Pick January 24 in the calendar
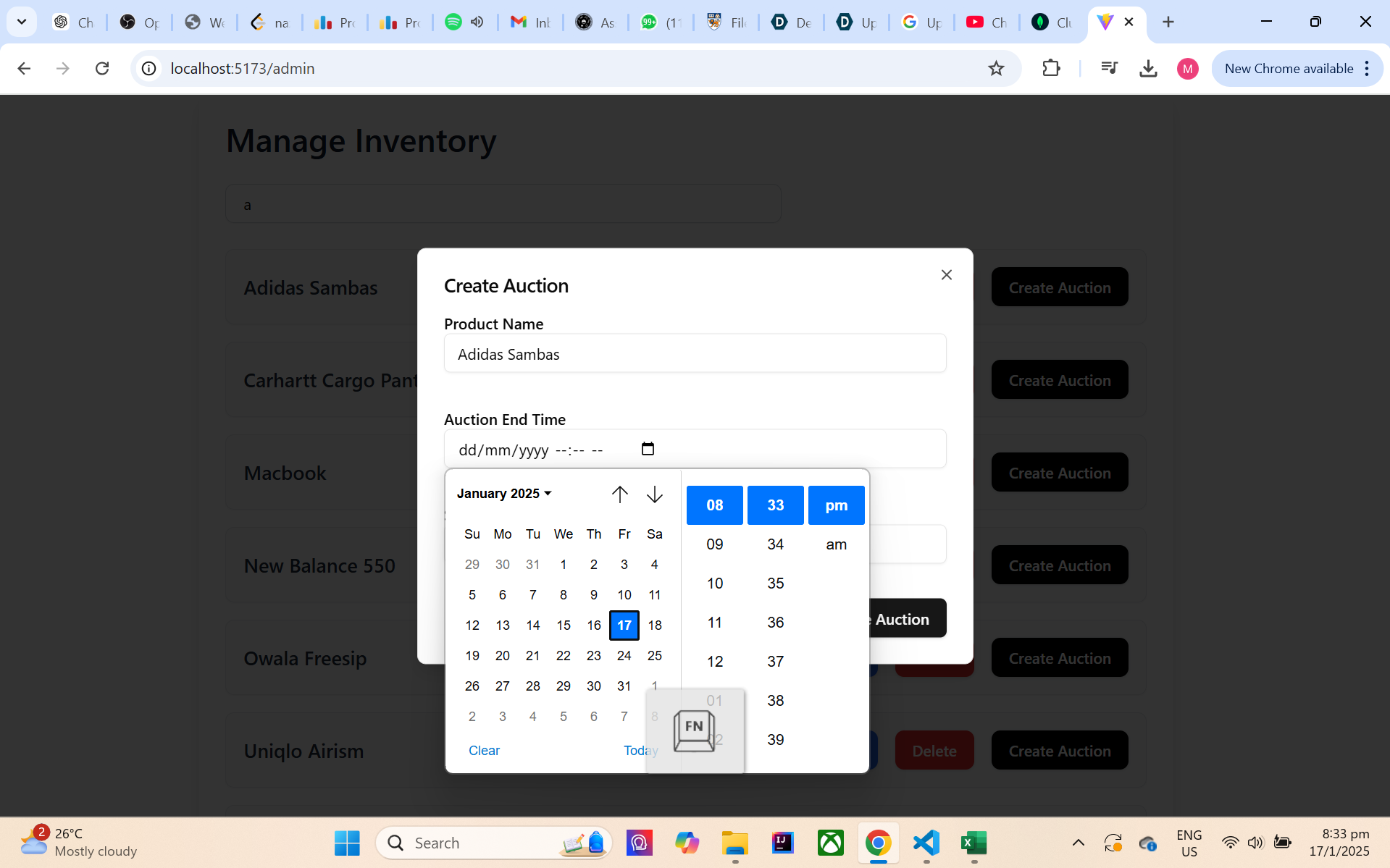This screenshot has height=868, width=1390. pyautogui.click(x=624, y=656)
